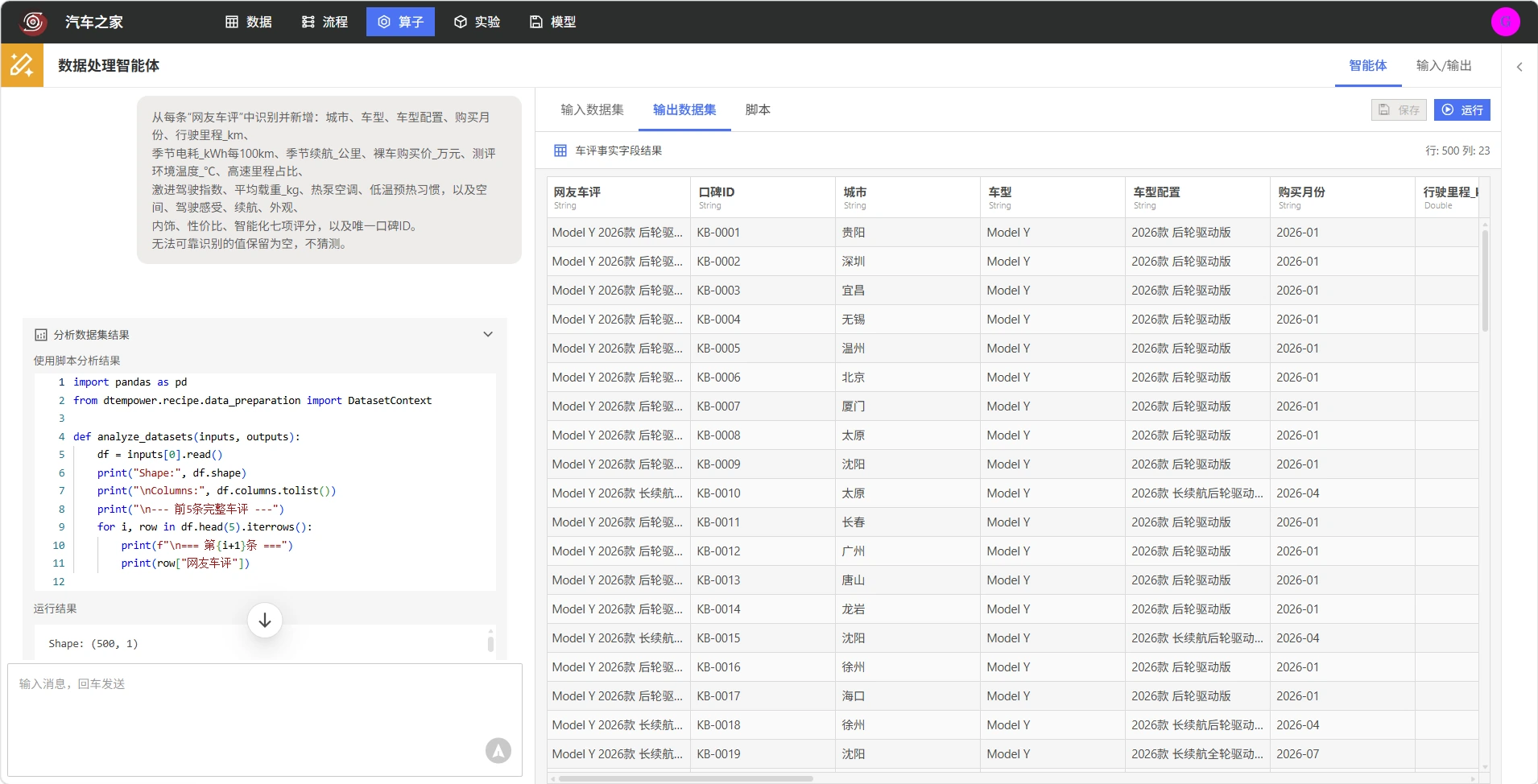Open the 数据 menu
The width and height of the screenshot is (1538, 784).
pos(248,22)
